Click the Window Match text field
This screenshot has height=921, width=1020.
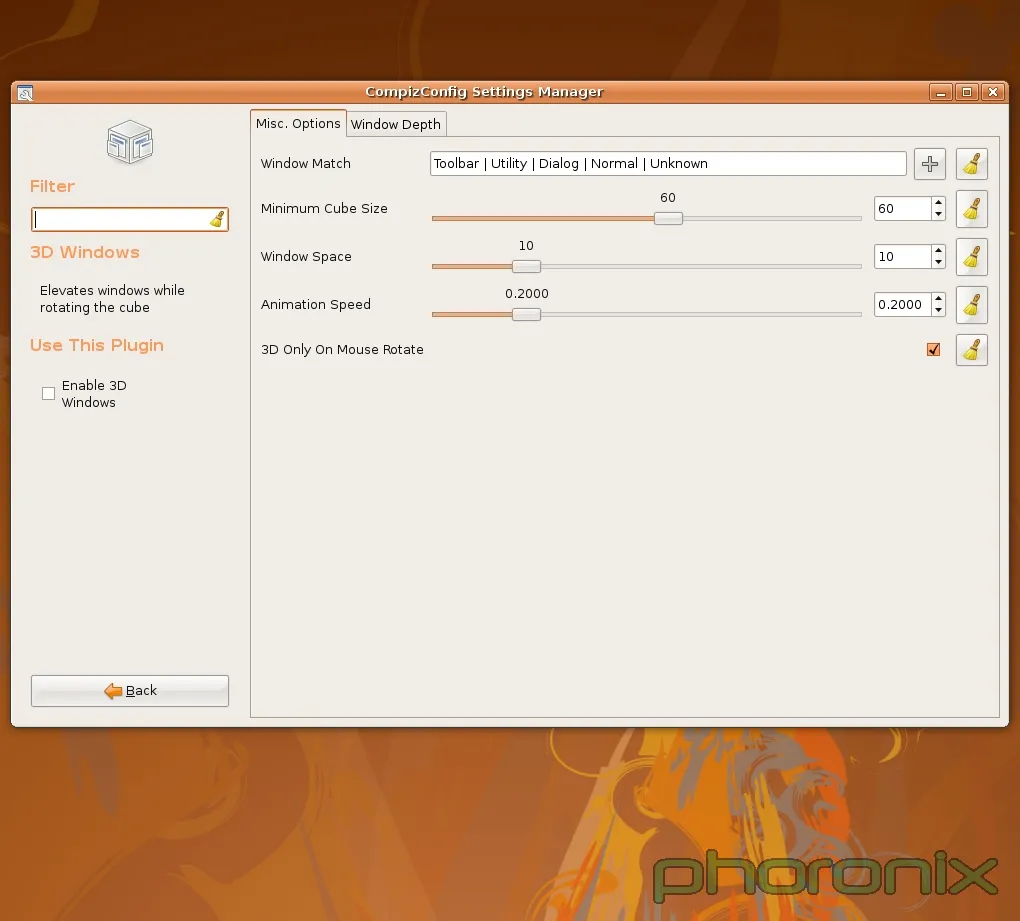[x=668, y=164]
